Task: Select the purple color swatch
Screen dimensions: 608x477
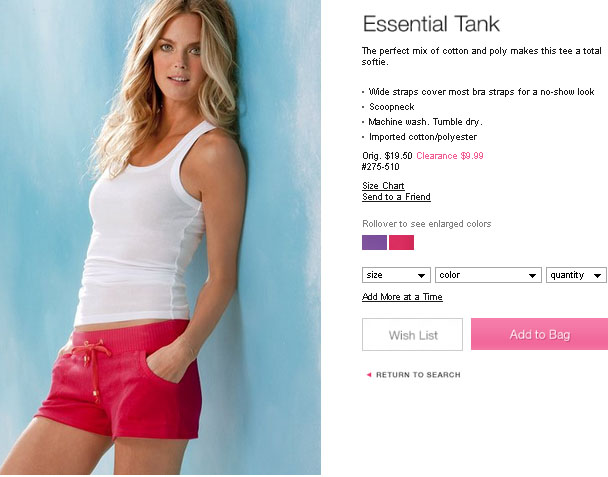Action: point(374,242)
